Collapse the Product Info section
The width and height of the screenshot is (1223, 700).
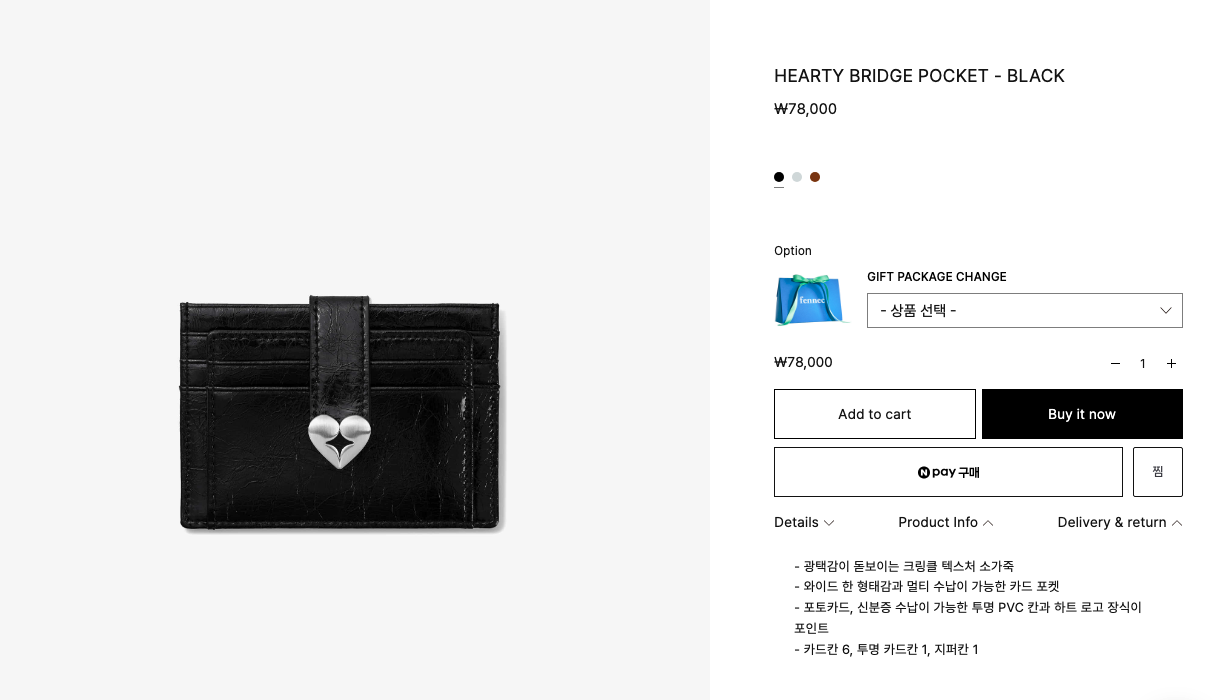point(946,522)
